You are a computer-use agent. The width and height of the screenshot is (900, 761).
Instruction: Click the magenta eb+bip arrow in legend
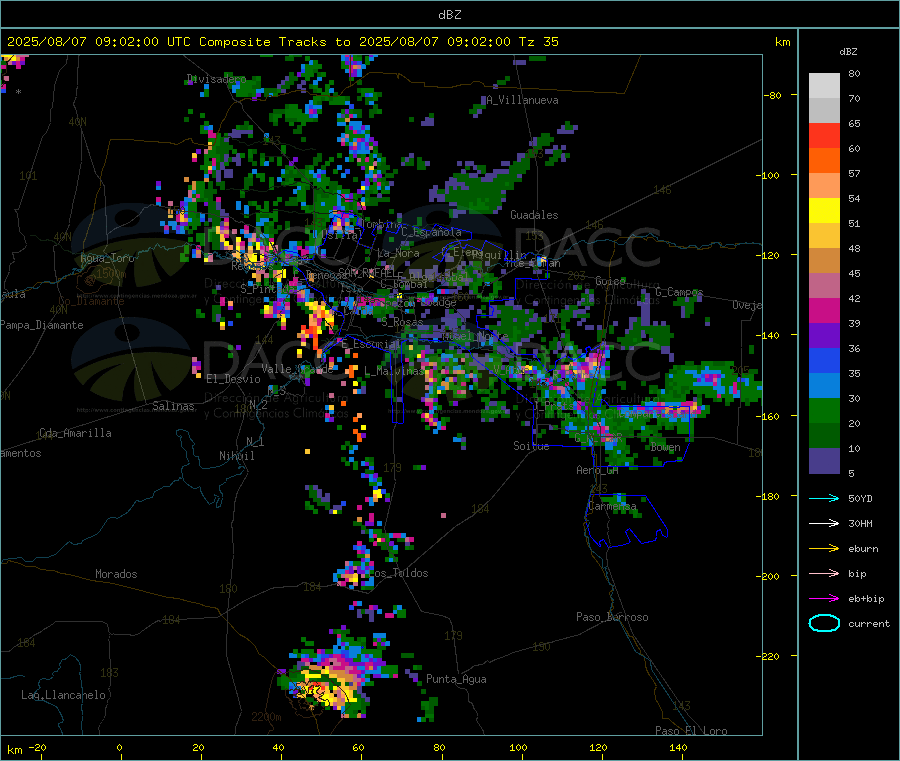[x=824, y=599]
